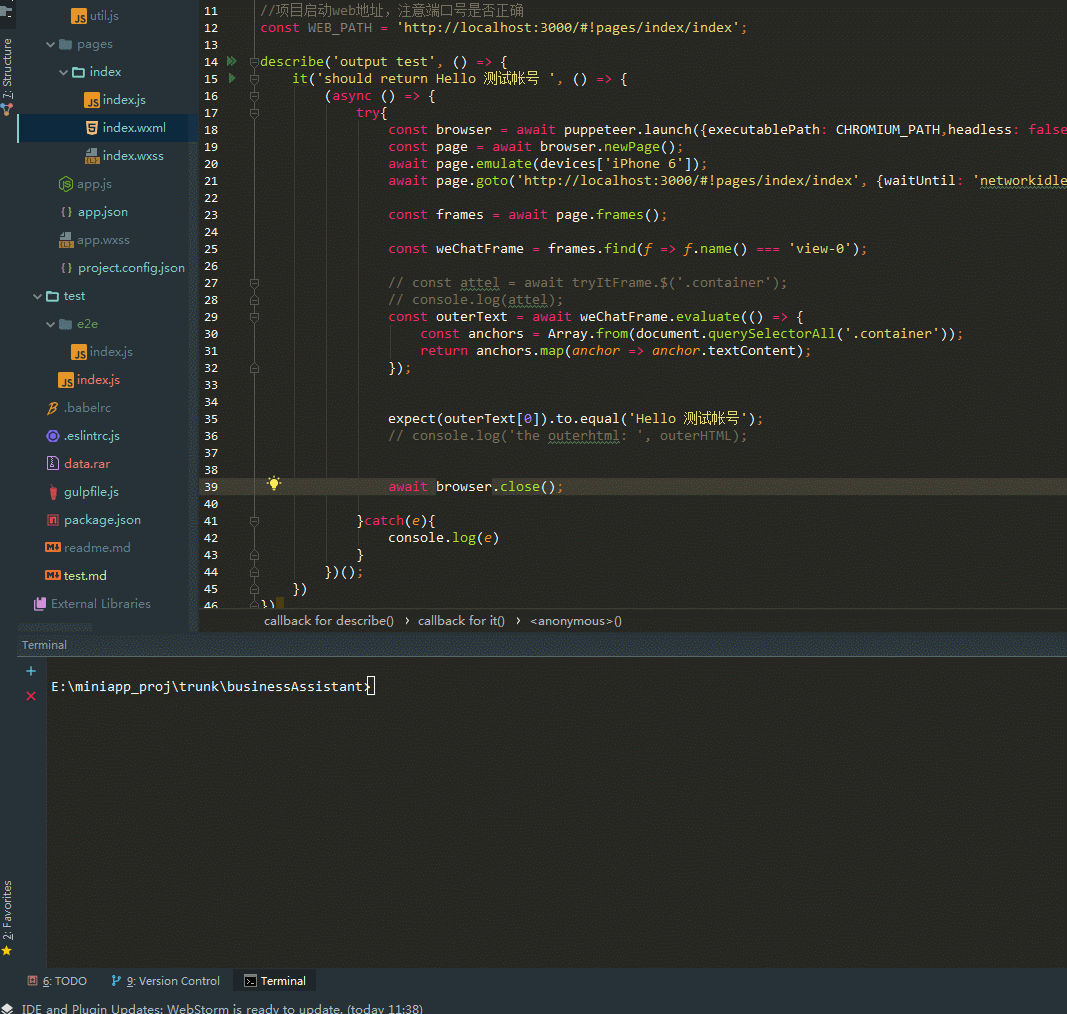Select gulpfile.js in the project tree
This screenshot has width=1067, height=1014.
coord(91,492)
